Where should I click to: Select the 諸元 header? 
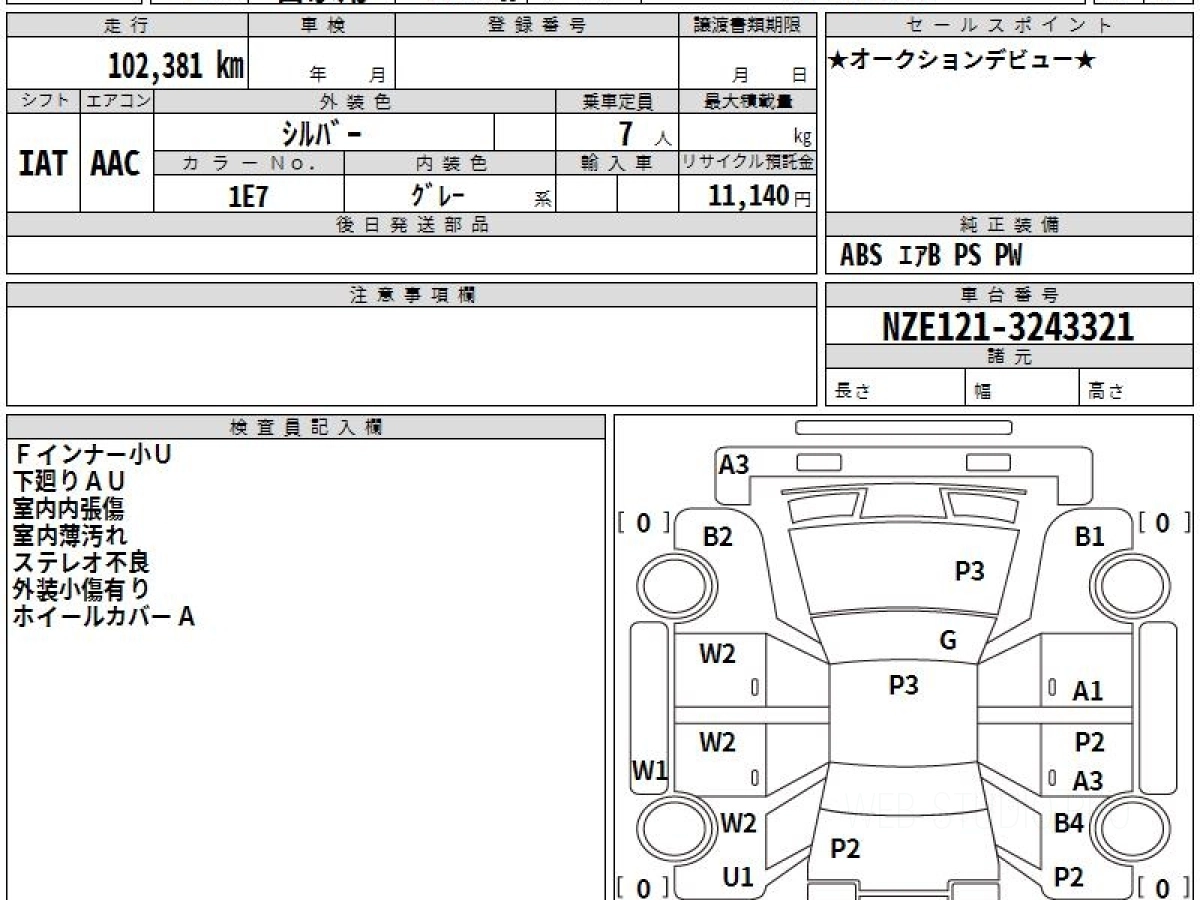[1009, 357]
